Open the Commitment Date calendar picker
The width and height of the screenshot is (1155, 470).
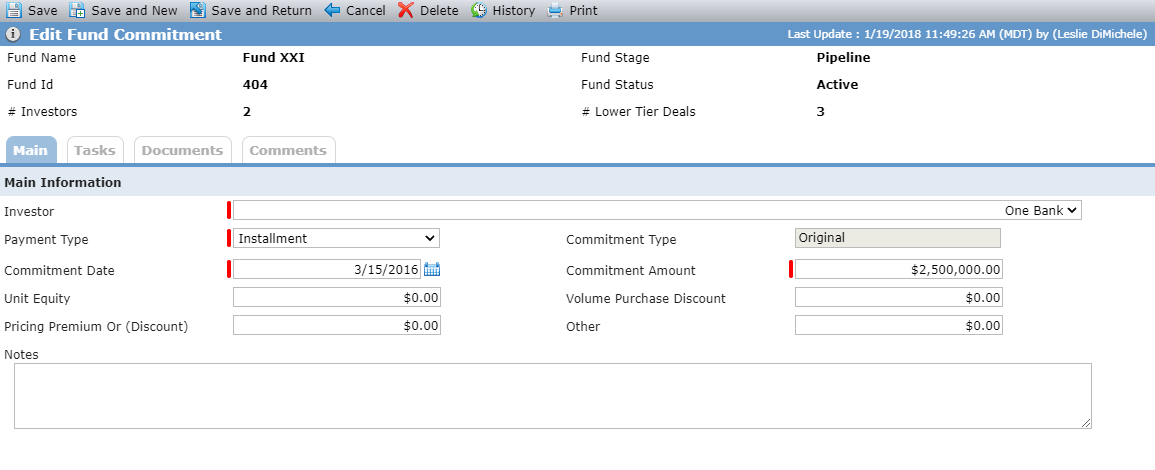click(x=432, y=269)
